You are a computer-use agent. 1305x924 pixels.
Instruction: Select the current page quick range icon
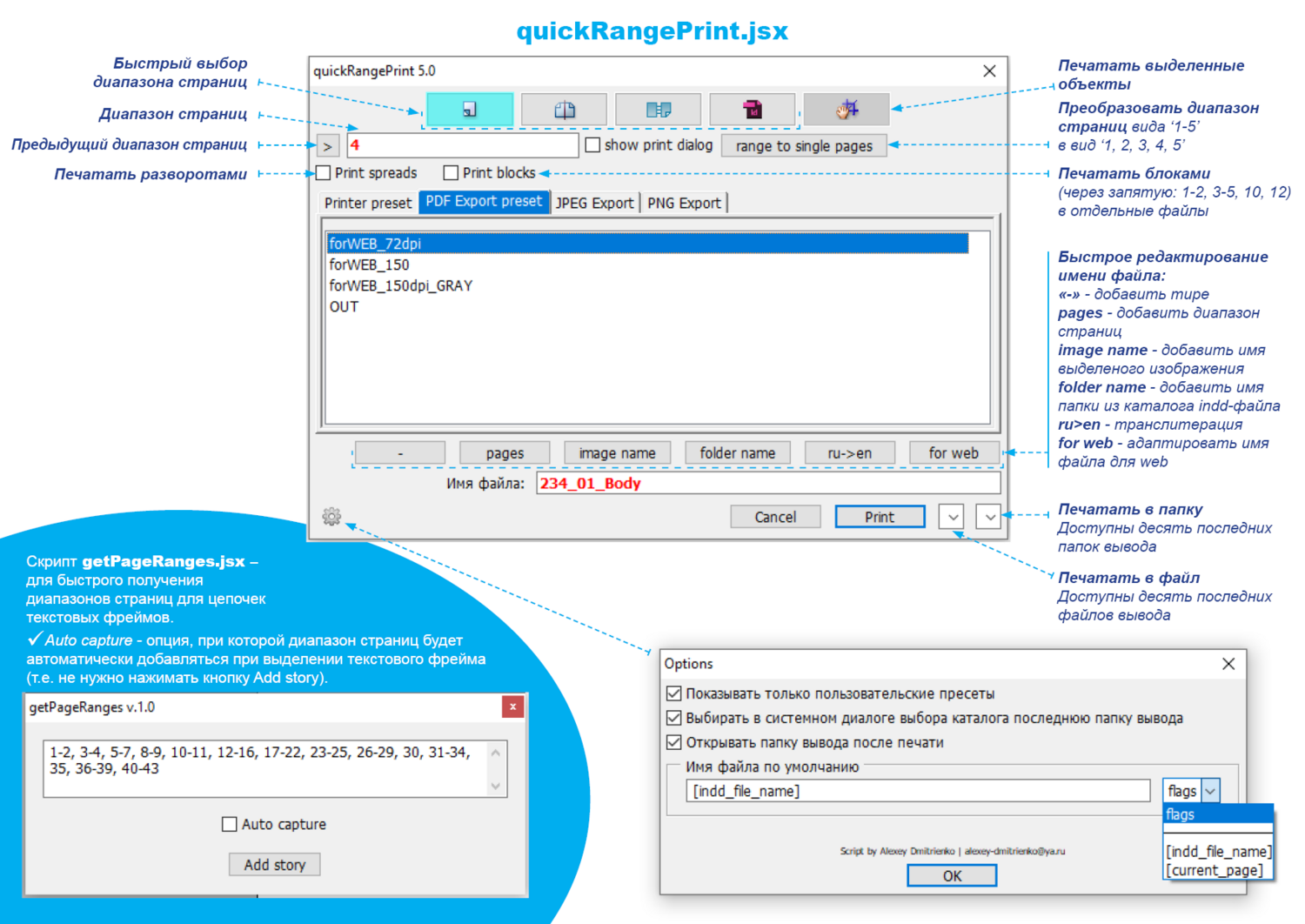(x=470, y=110)
